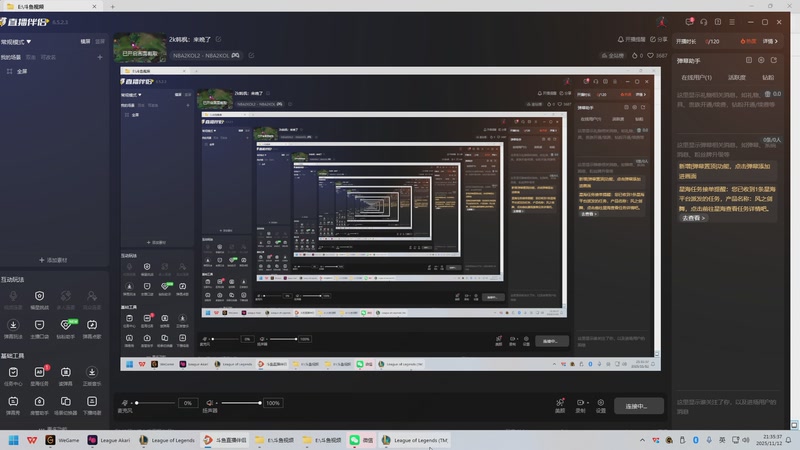
Task: Select 我的场景 scenes tab
Action: click(x=10, y=57)
